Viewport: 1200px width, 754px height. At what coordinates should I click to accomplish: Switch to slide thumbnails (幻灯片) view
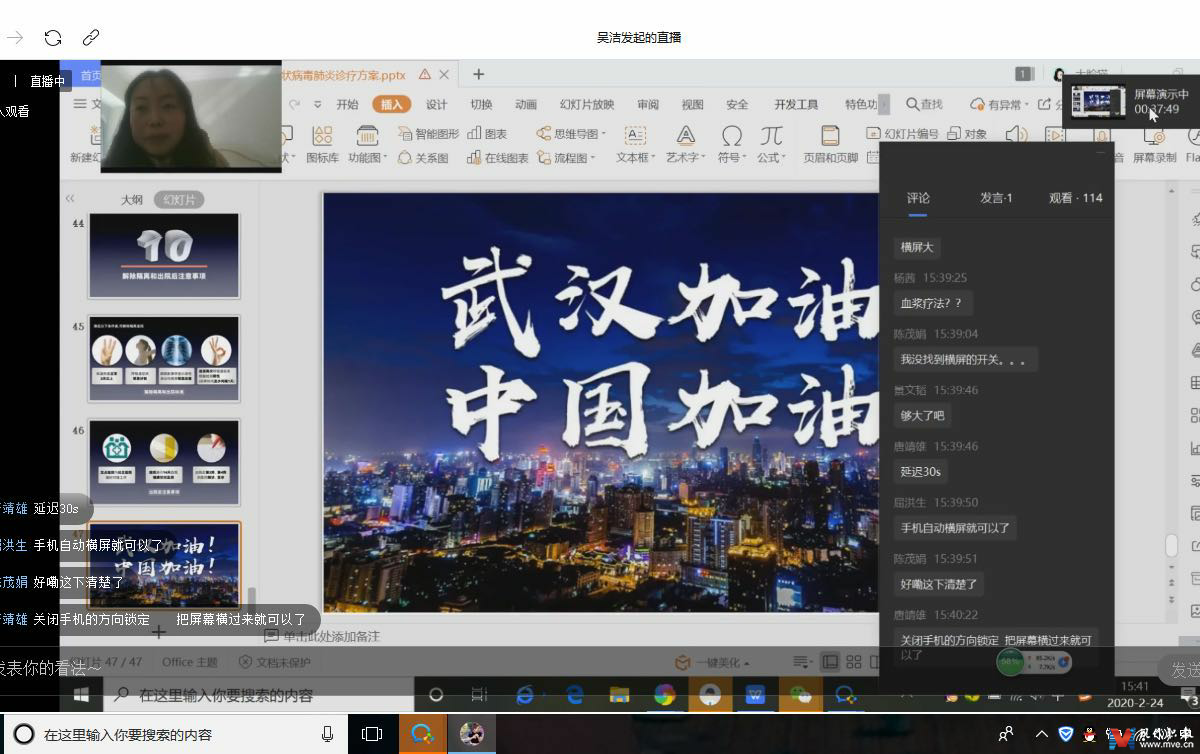click(179, 200)
